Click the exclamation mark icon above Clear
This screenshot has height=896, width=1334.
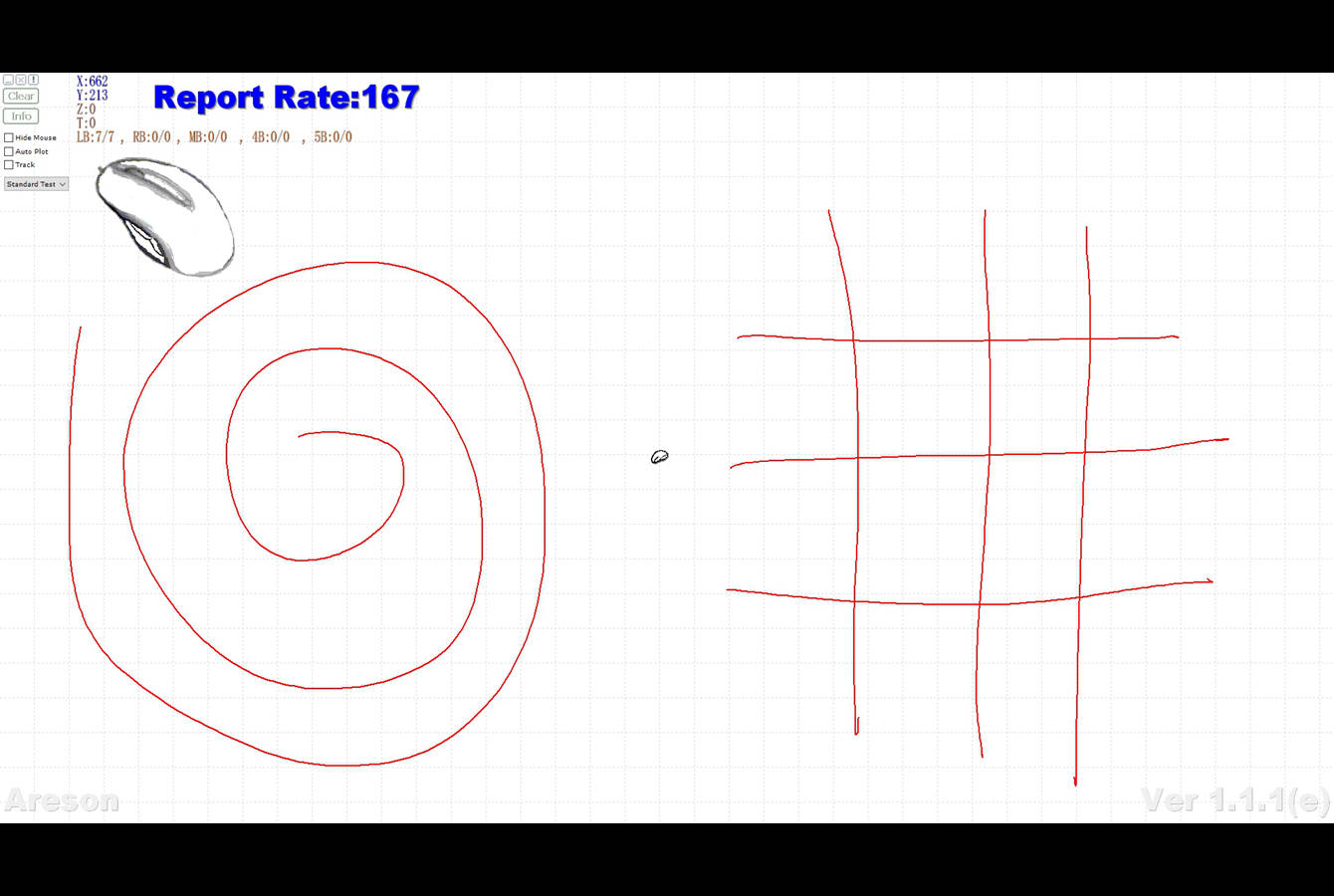tap(33, 80)
